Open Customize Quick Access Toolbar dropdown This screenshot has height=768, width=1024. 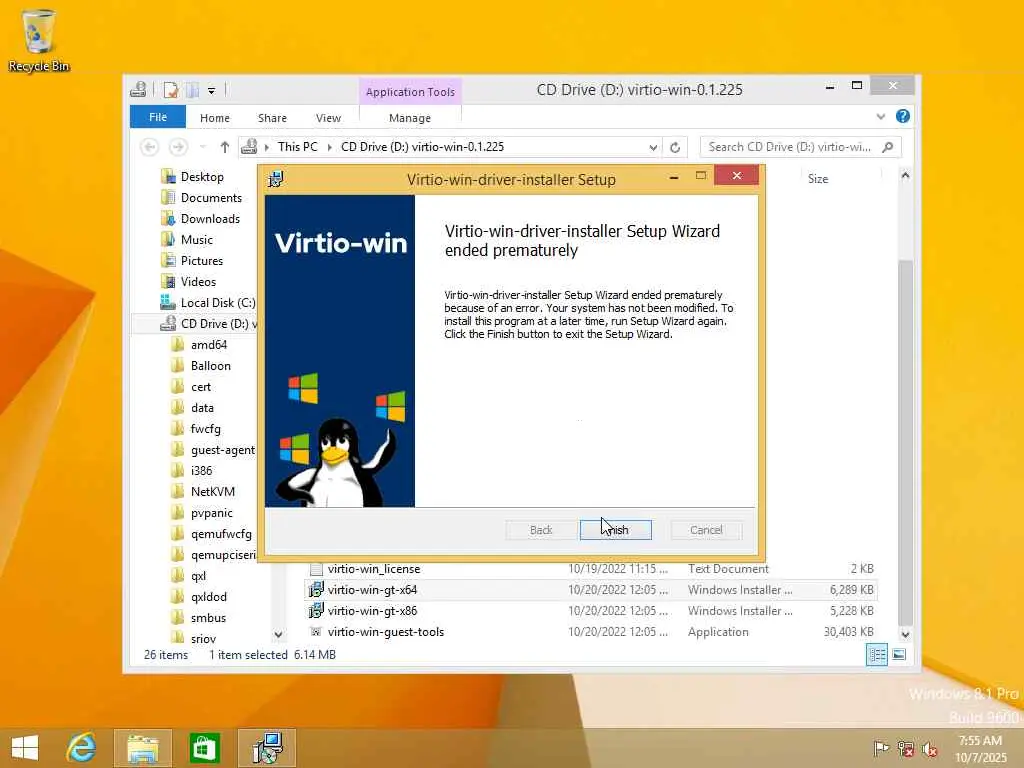(x=212, y=90)
